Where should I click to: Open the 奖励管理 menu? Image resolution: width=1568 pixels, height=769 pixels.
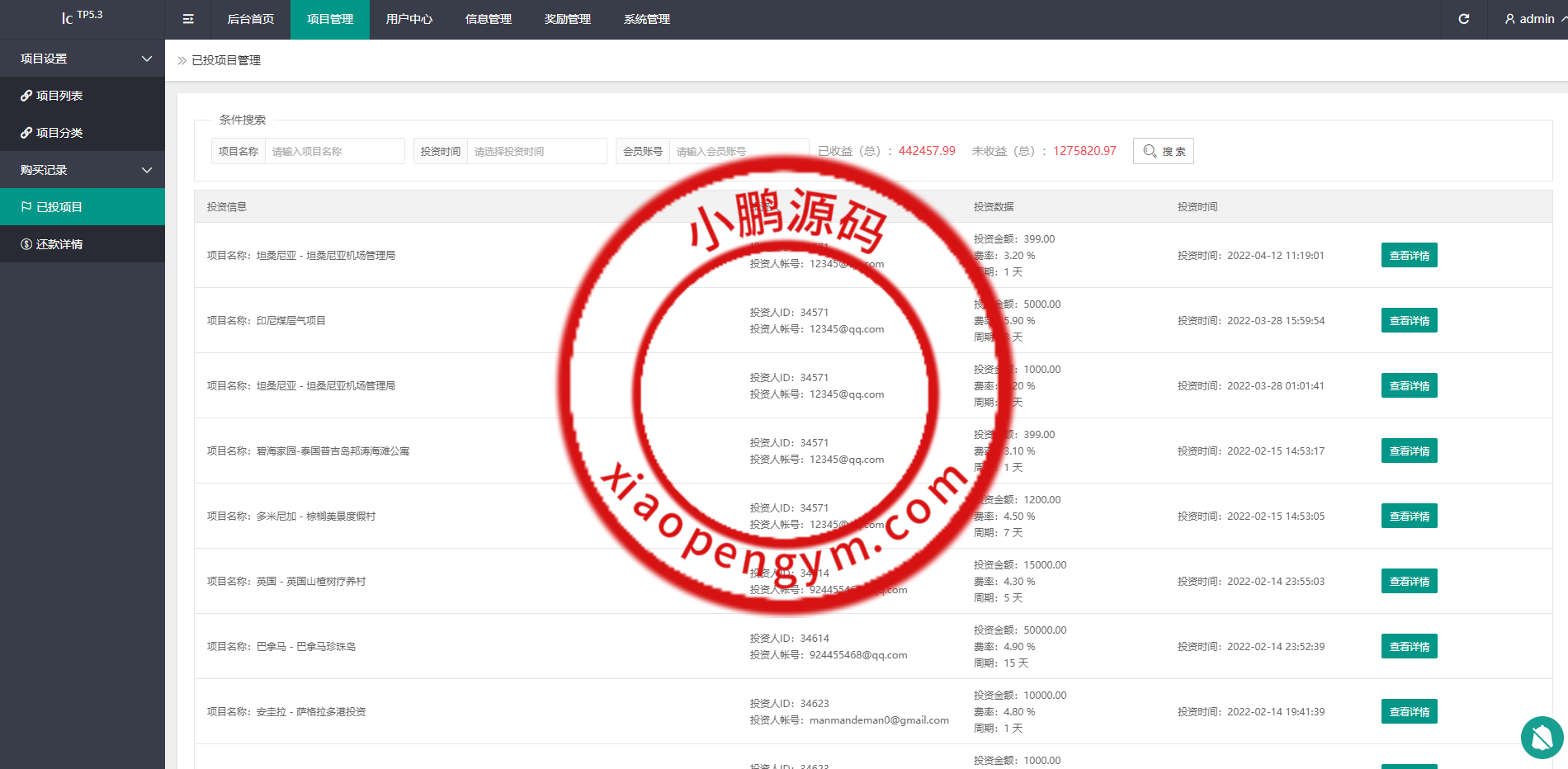click(x=567, y=19)
